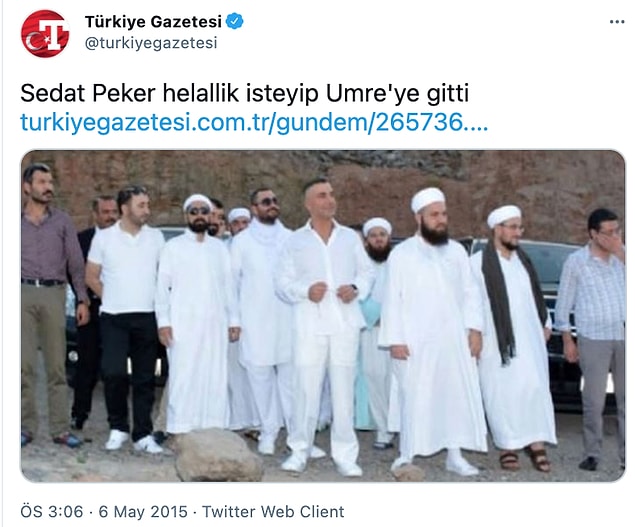Screen dimensions: 635x527
Task: Click the Türkiye Gazetesi display name
Action: point(153,21)
